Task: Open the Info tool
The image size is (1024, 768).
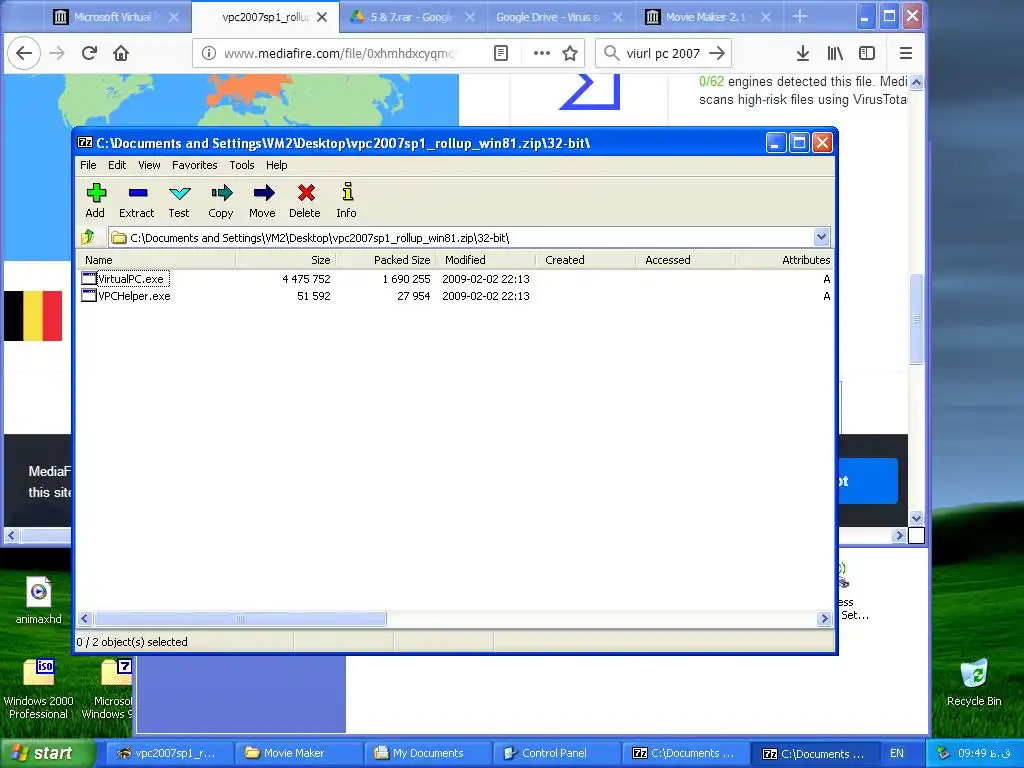Action: point(347,200)
